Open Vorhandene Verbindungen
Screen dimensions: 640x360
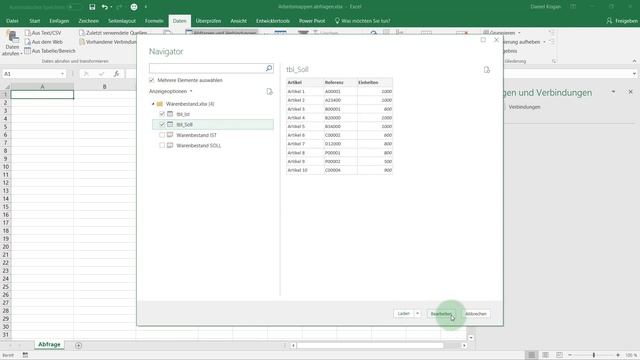(108, 42)
